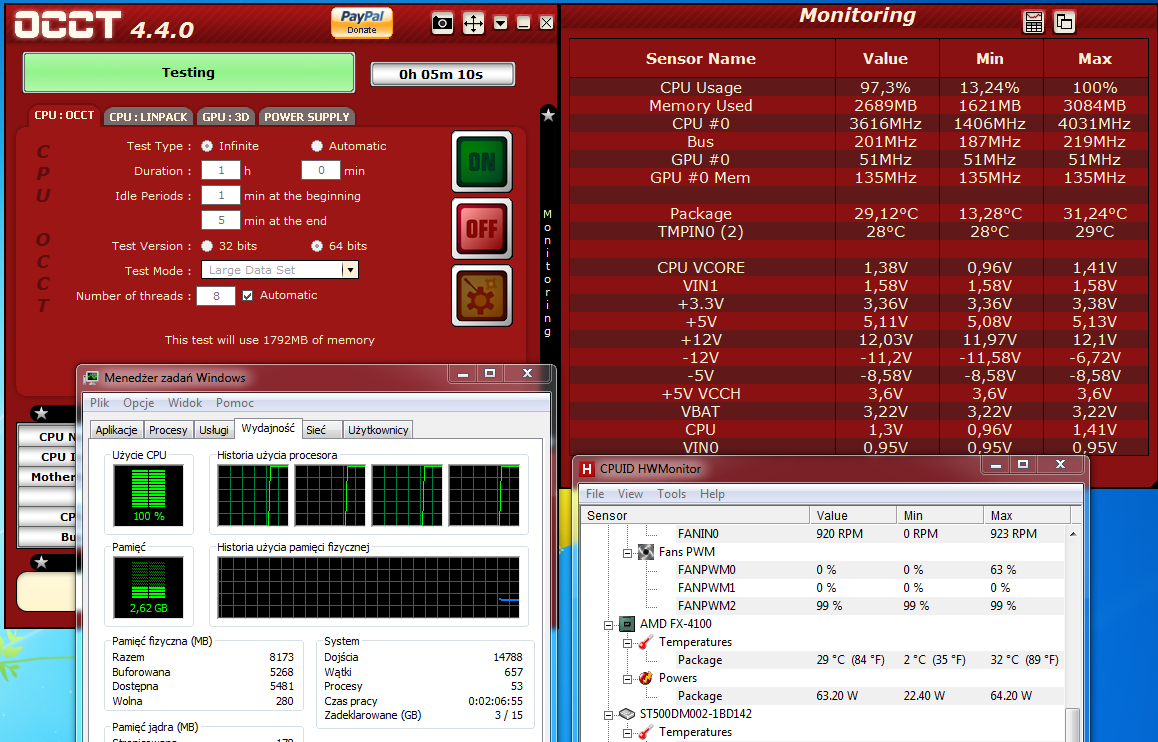Click the ST500DM002 hard drive icon
The height and width of the screenshot is (742, 1158).
coord(627,714)
